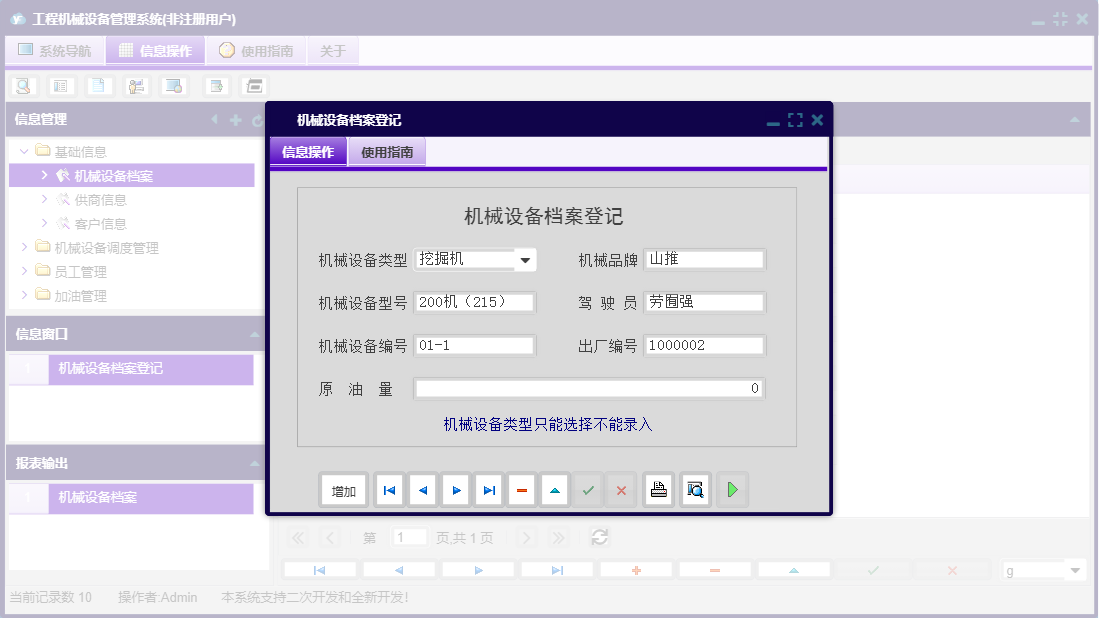The image size is (1099, 618).
Task: Go to the next record
Action: pyautogui.click(x=455, y=489)
